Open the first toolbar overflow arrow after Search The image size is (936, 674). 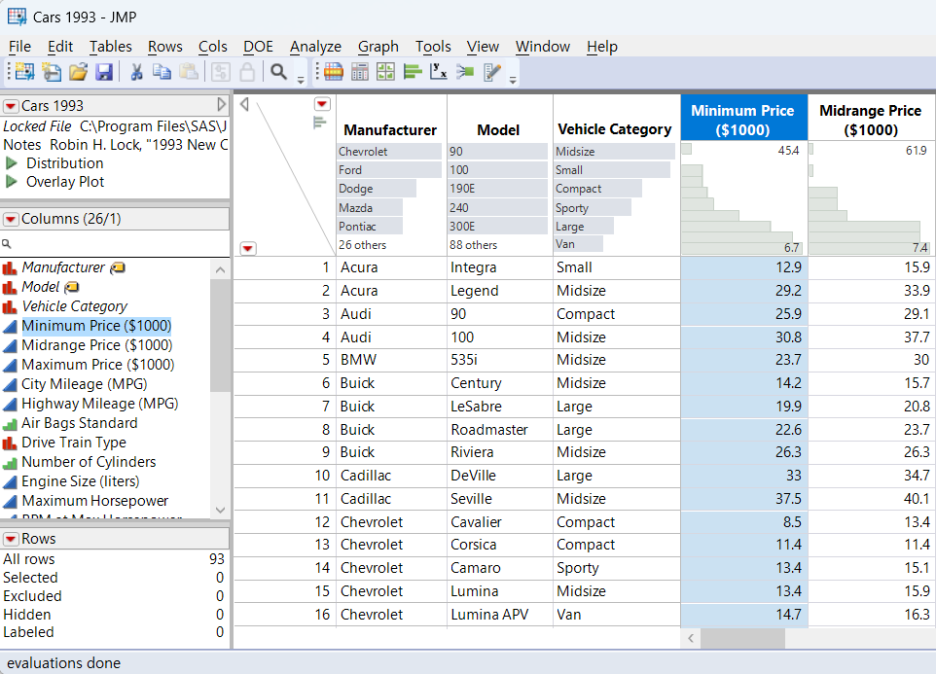point(301,79)
